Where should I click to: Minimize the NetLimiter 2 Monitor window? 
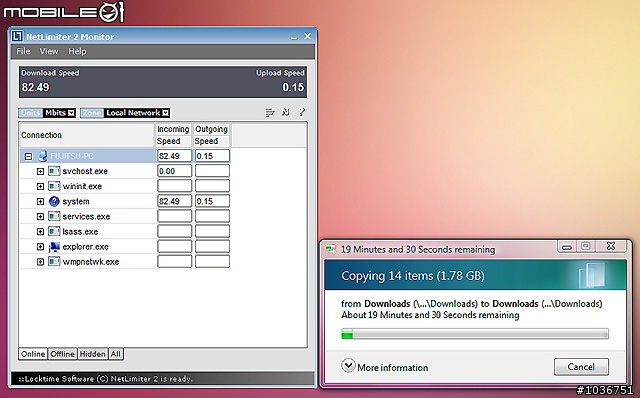click(x=294, y=38)
